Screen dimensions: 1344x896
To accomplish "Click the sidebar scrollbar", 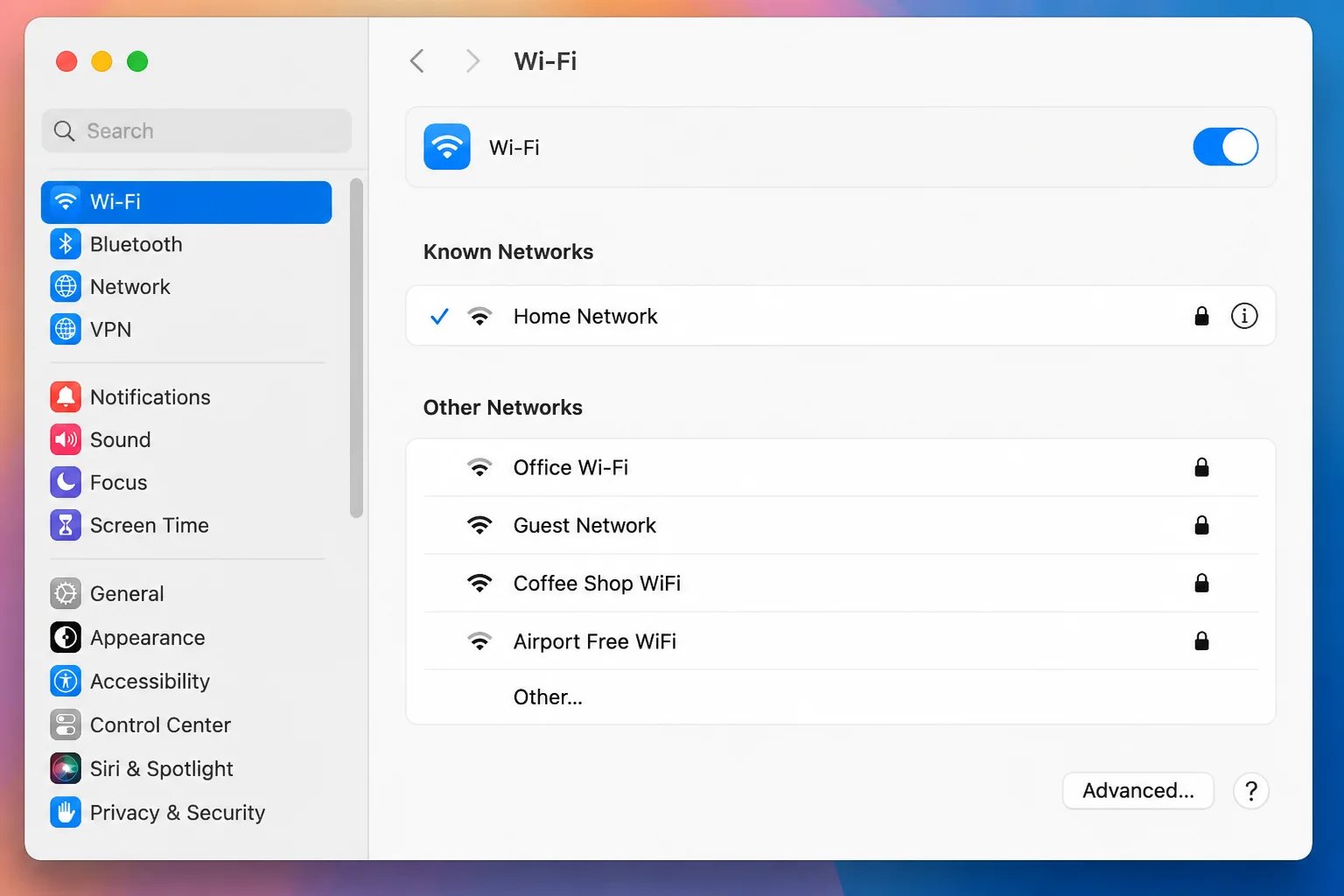I will coord(356,348).
